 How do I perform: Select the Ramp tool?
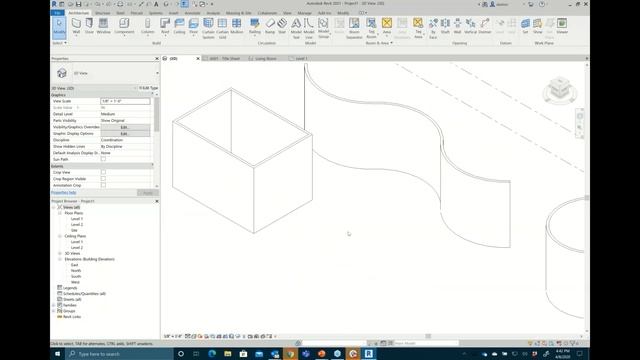270,26
